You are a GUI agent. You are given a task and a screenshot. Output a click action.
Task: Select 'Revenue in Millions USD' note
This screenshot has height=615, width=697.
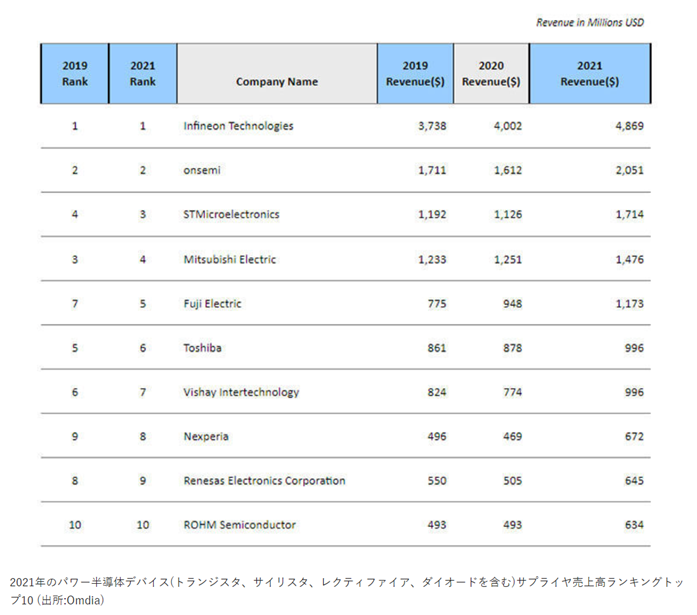point(590,22)
